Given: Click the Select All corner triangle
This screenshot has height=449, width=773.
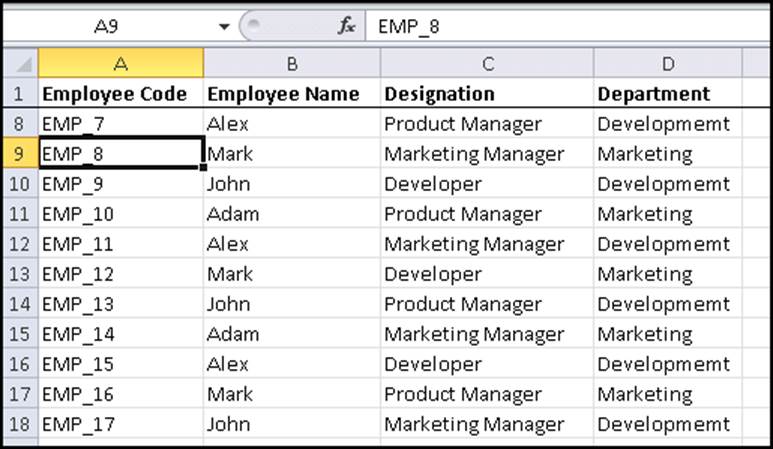Looking at the screenshot, I should point(20,63).
